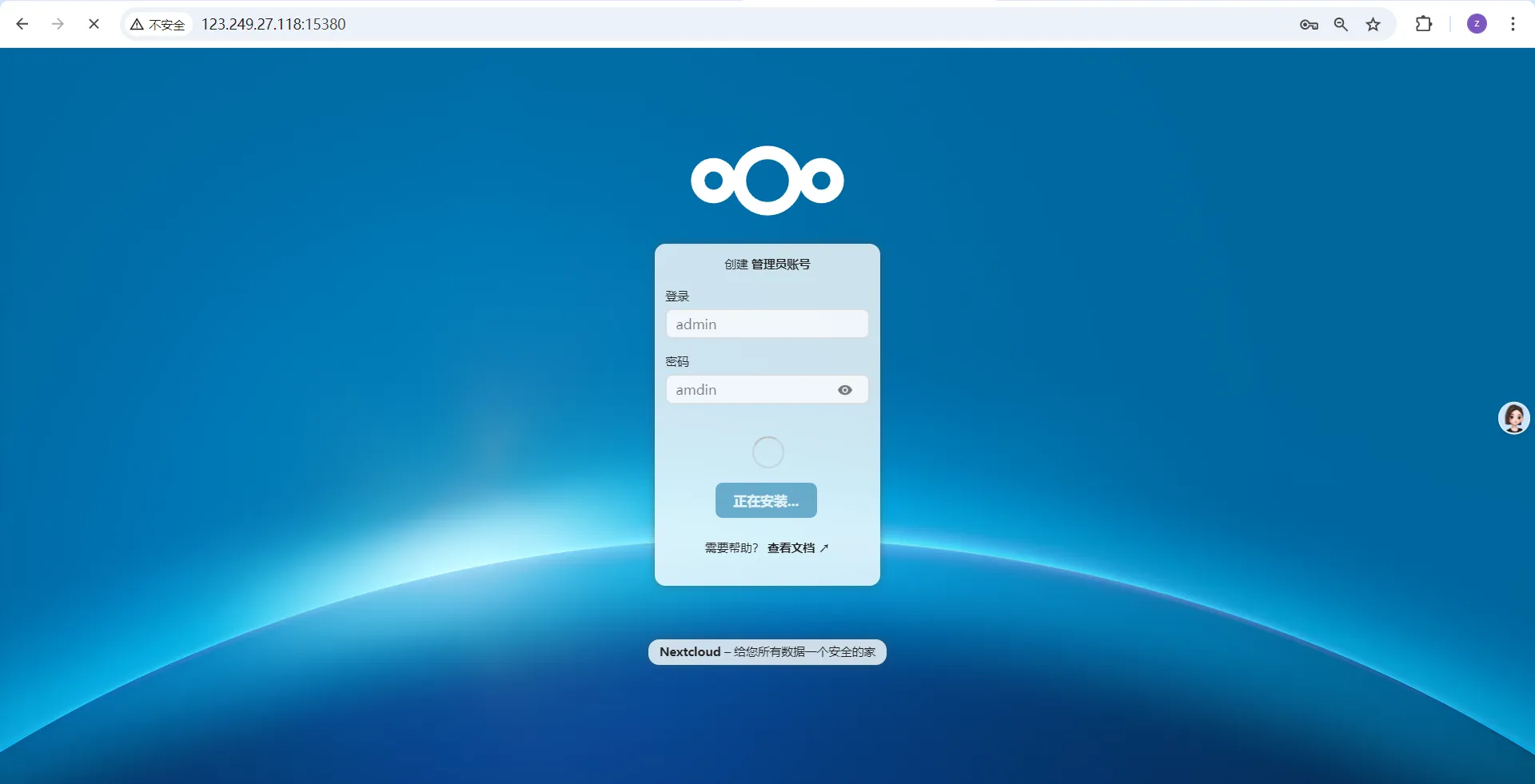The width and height of the screenshot is (1535, 784).
Task: Open the 查看文档 documentation link
Action: (798, 548)
